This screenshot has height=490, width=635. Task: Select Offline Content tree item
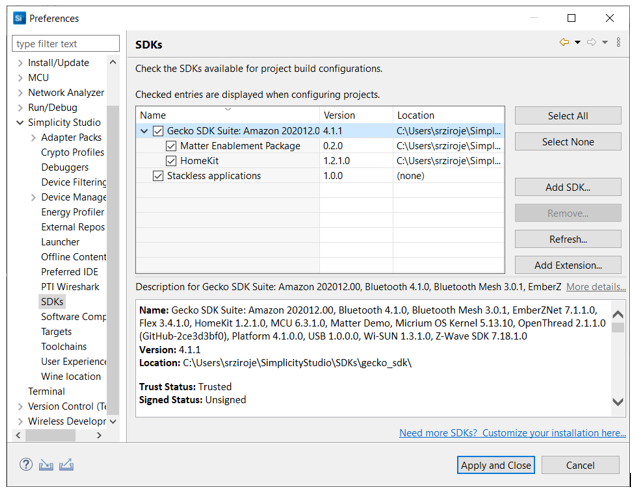pos(74,257)
